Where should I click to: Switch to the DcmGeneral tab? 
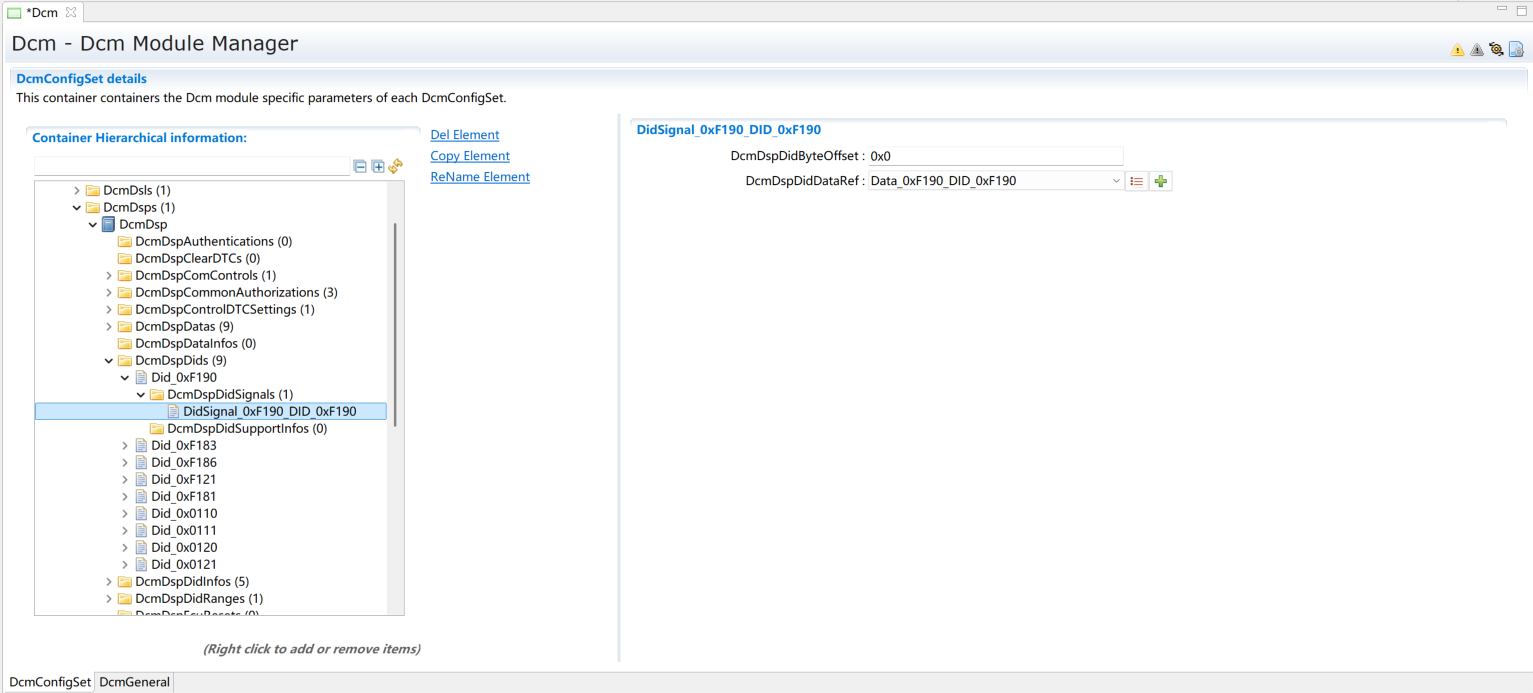coord(134,682)
